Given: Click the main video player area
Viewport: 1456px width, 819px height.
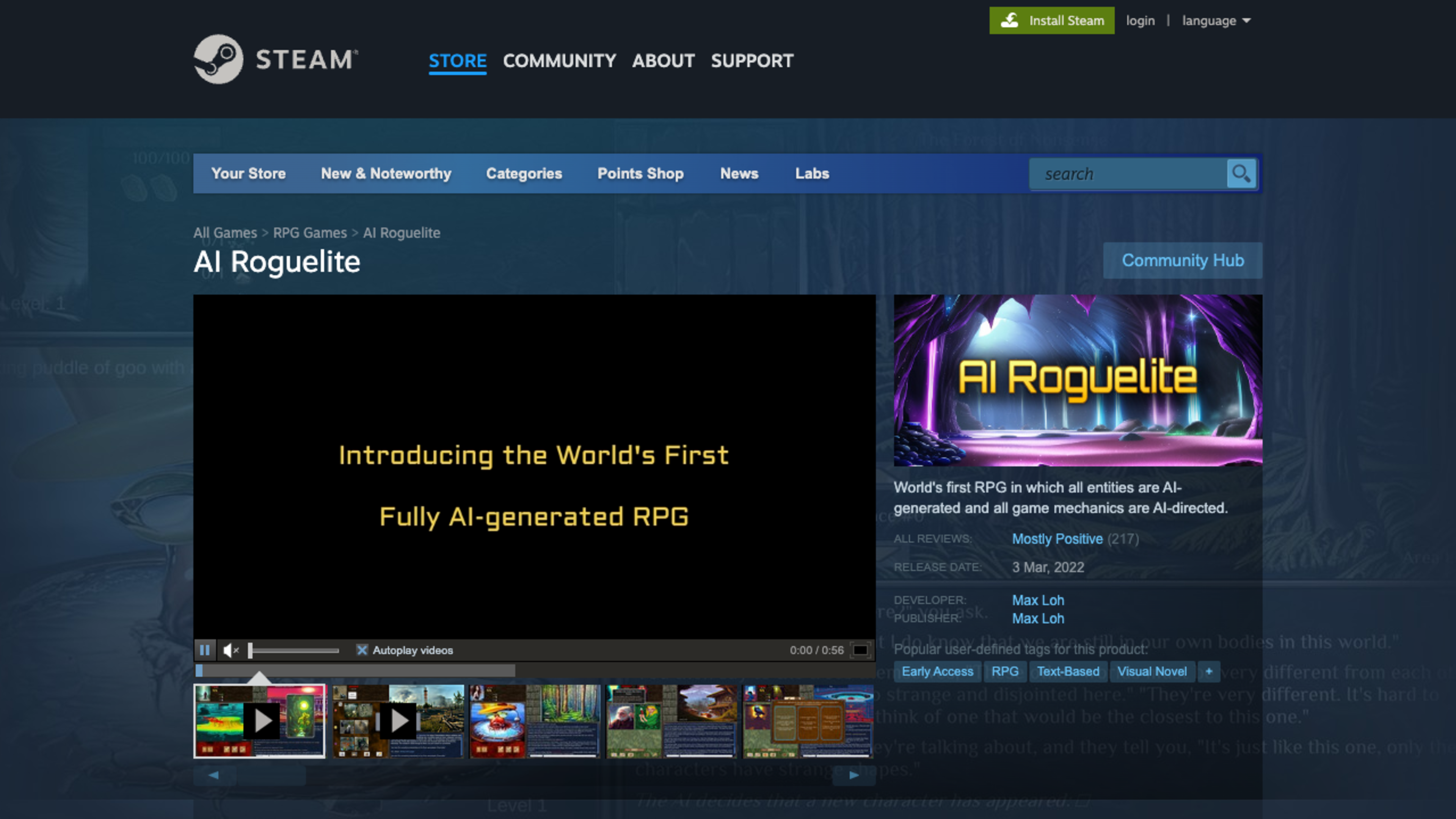Looking at the screenshot, I should pos(534,467).
